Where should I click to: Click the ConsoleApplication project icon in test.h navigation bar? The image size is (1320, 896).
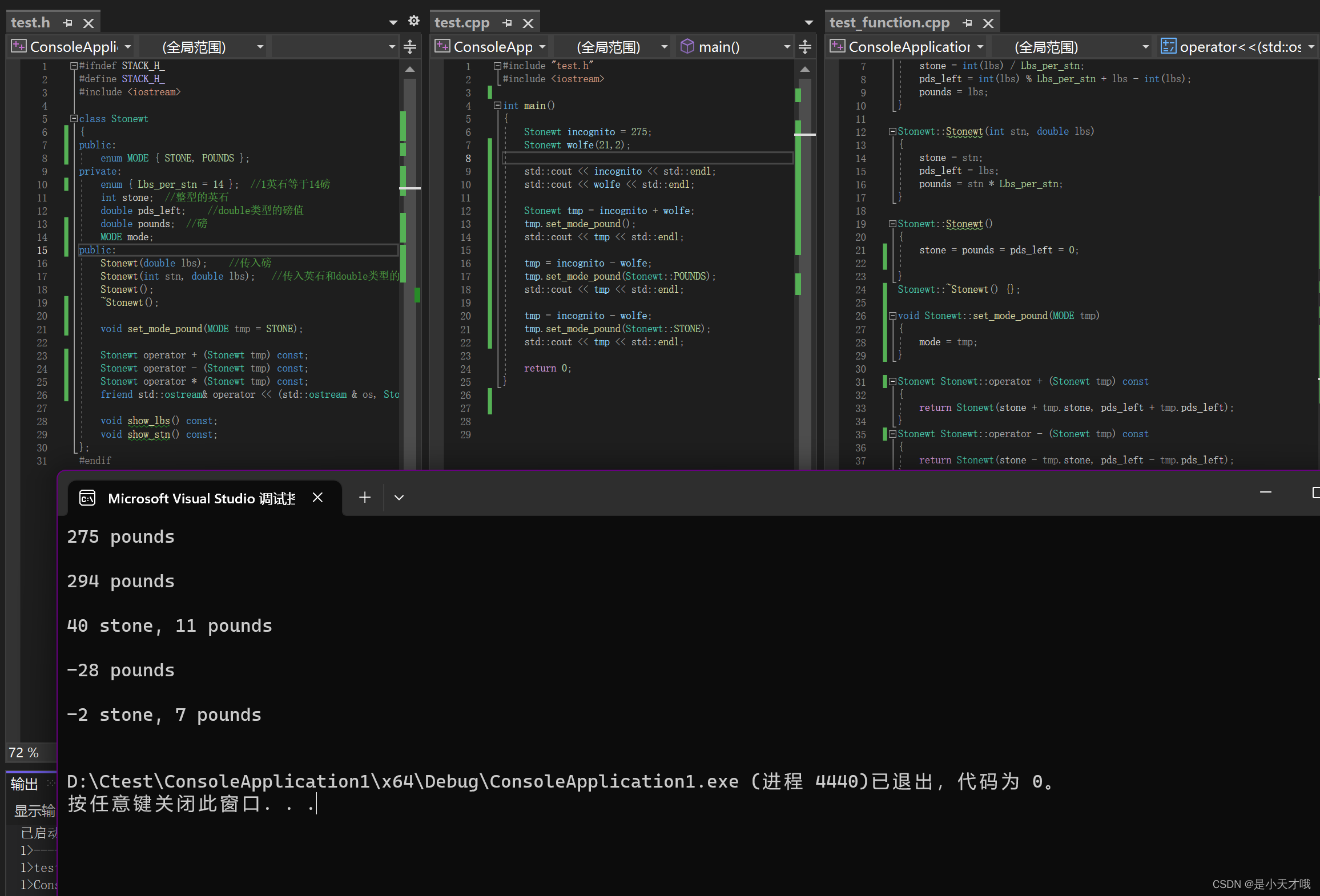click(18, 46)
